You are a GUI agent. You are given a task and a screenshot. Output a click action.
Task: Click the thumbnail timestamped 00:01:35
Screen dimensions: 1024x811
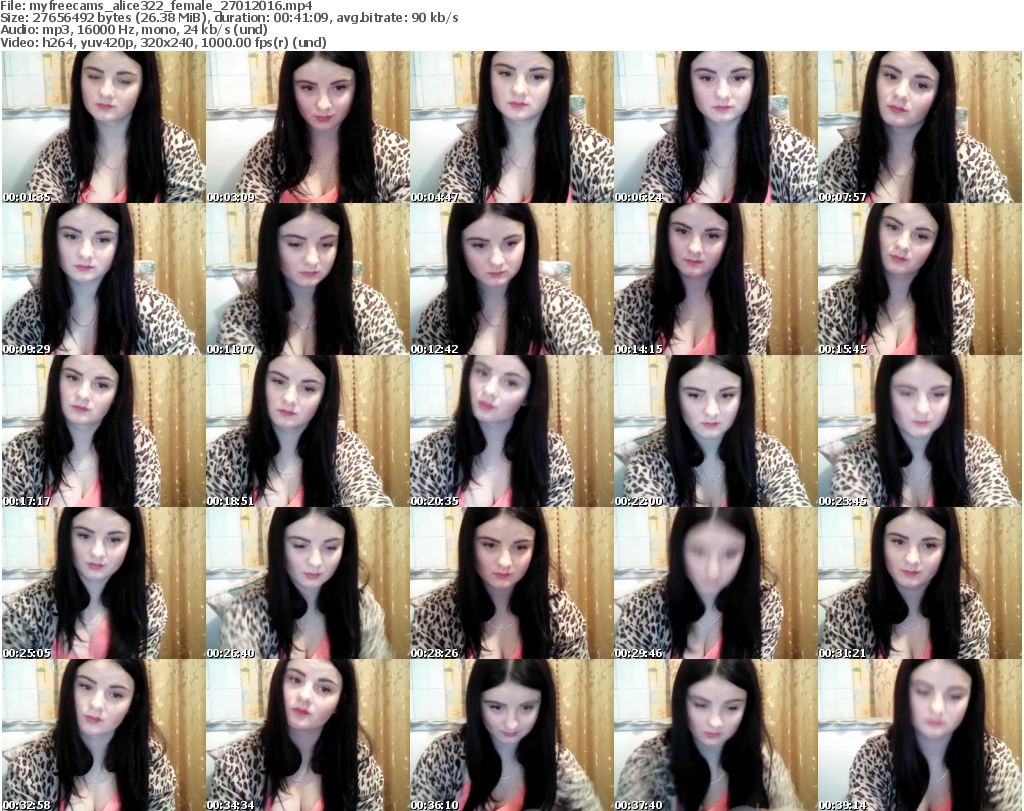[103, 127]
